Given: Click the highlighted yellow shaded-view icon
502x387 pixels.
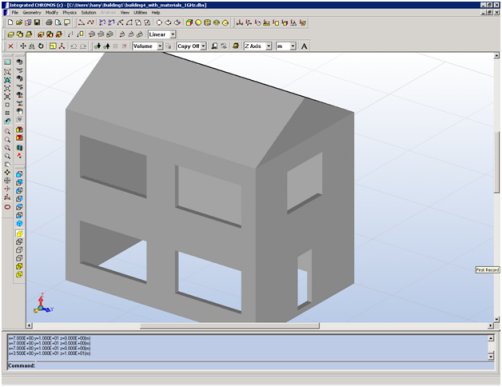Looking at the screenshot, I should [19, 234].
